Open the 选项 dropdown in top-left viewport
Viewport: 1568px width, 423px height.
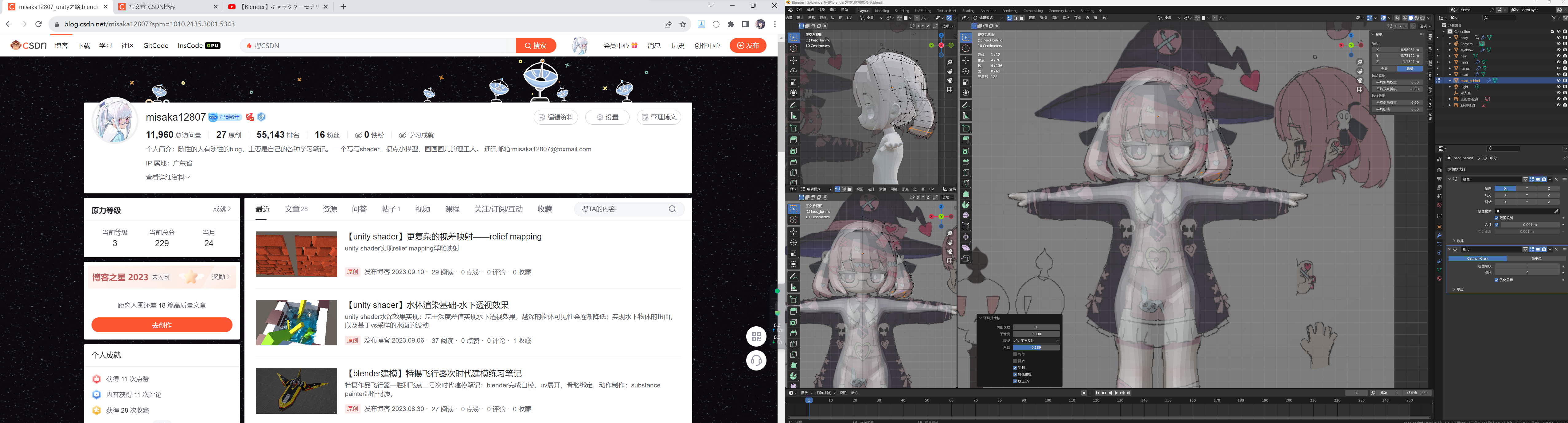pos(947,26)
